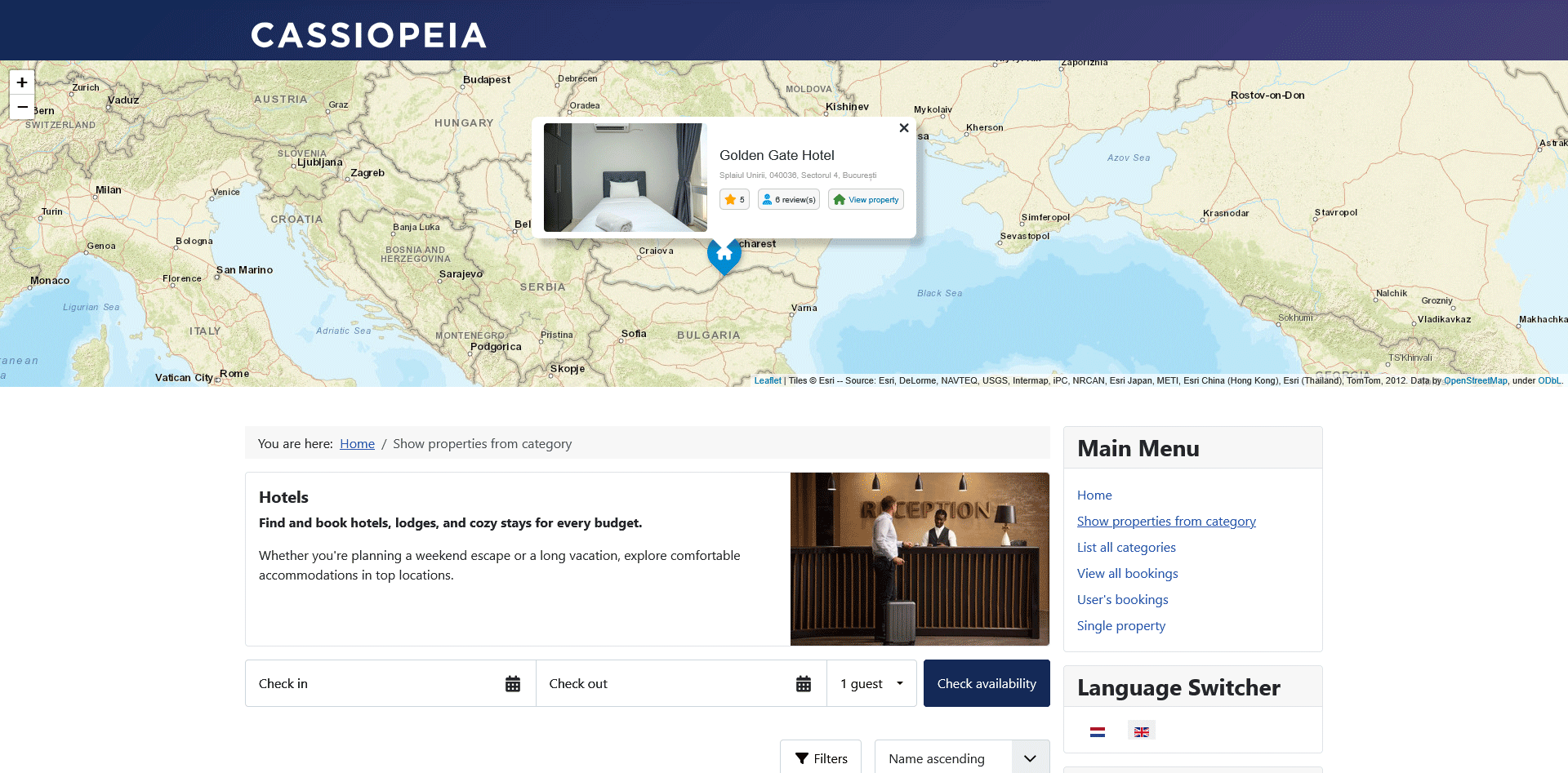Image resolution: width=1568 pixels, height=773 pixels.
Task: Go to Home in Main Menu
Action: pyautogui.click(x=1094, y=495)
